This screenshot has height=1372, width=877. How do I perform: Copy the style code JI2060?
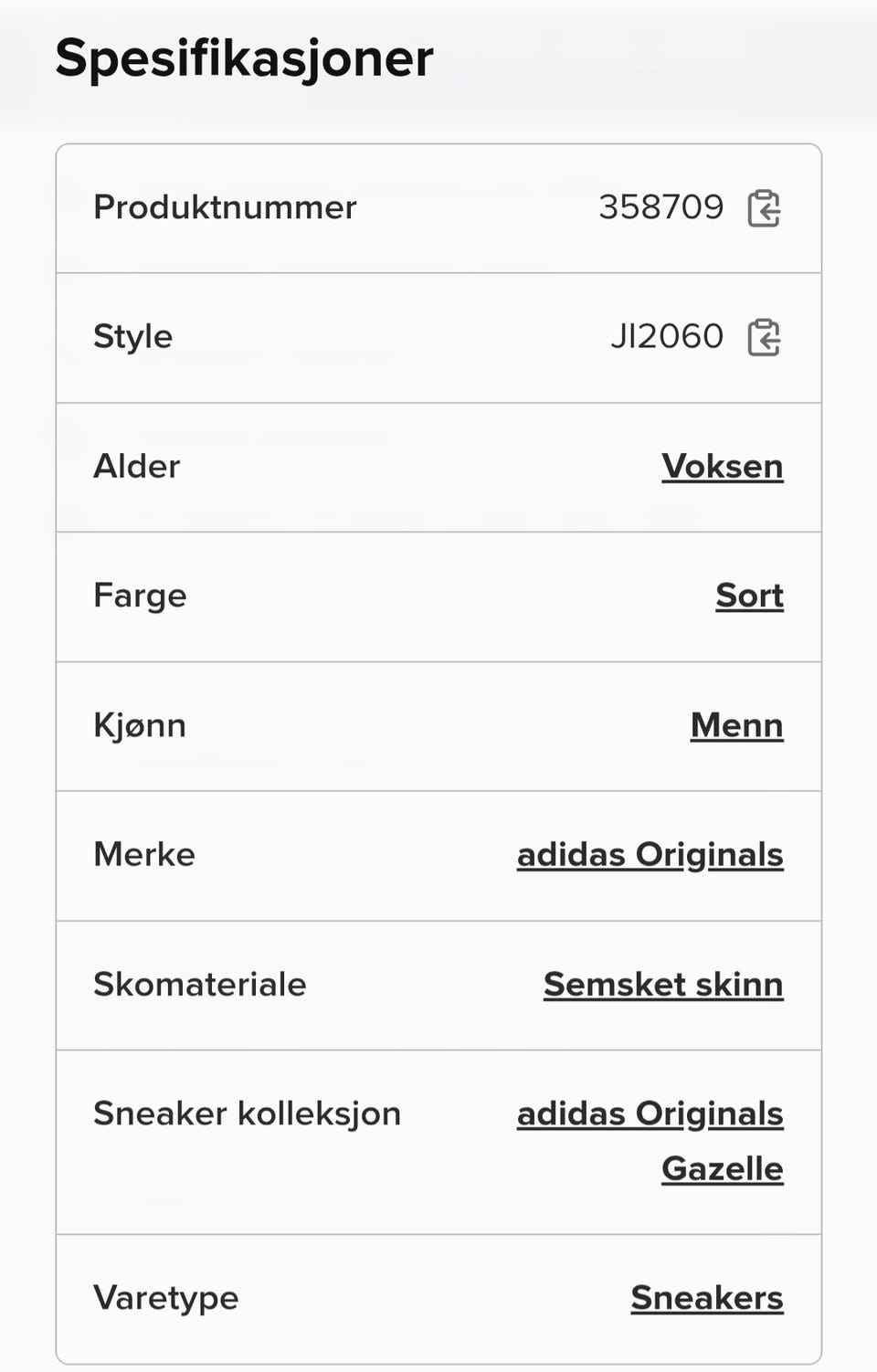click(x=764, y=338)
